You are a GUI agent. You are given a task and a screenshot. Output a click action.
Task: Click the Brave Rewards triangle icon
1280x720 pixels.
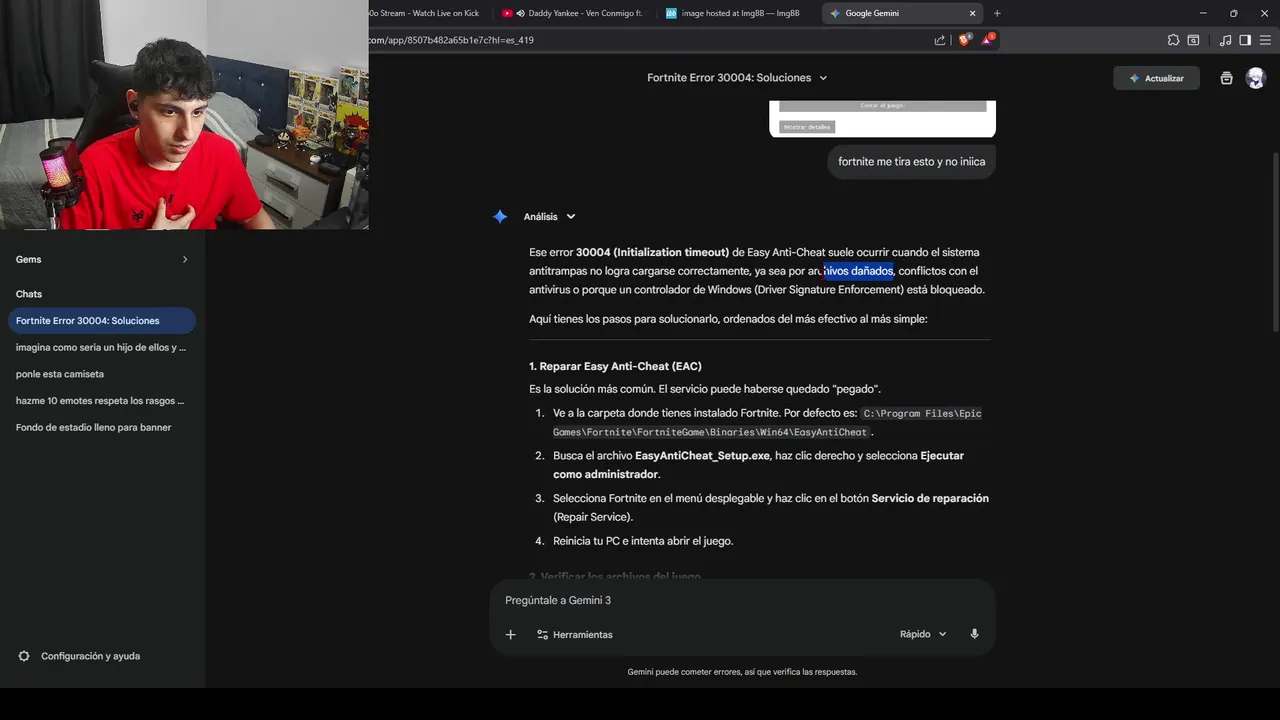click(988, 40)
